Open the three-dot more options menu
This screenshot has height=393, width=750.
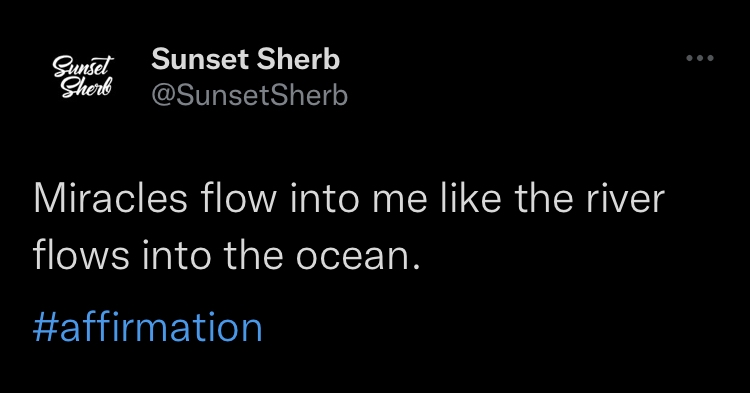coord(700,58)
